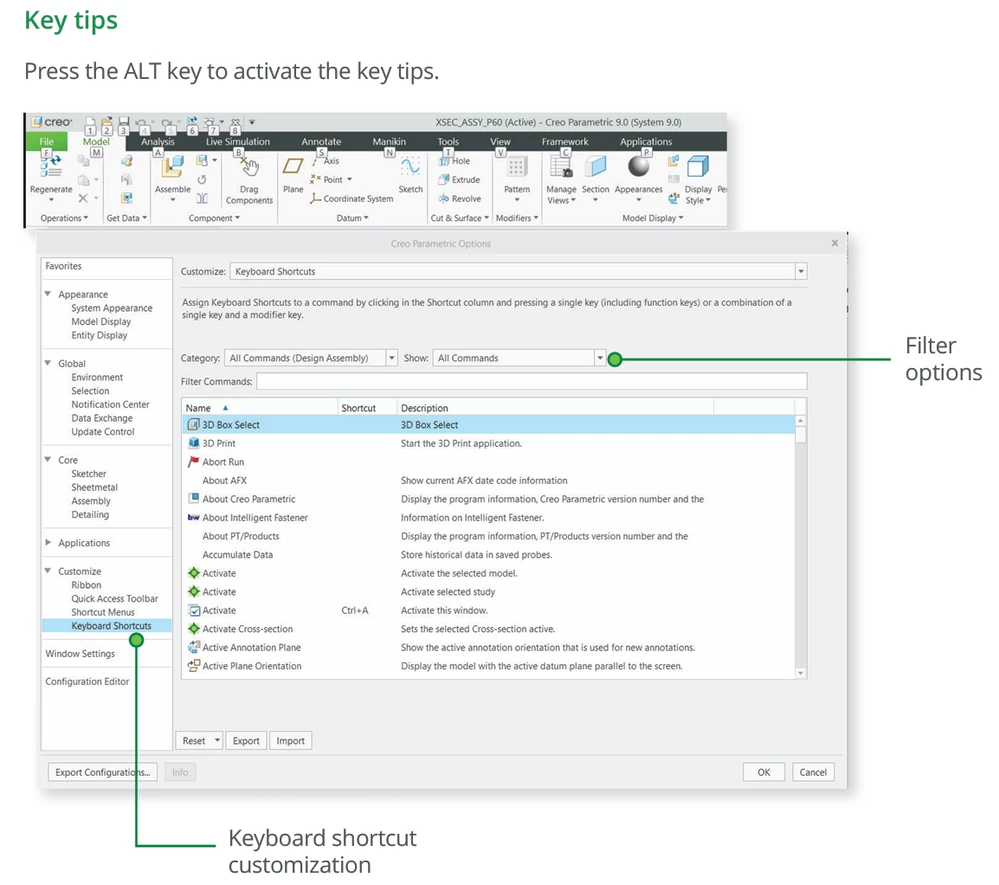Image resolution: width=999 pixels, height=885 pixels.
Task: Click the Hole feature tool
Action: click(x=454, y=161)
